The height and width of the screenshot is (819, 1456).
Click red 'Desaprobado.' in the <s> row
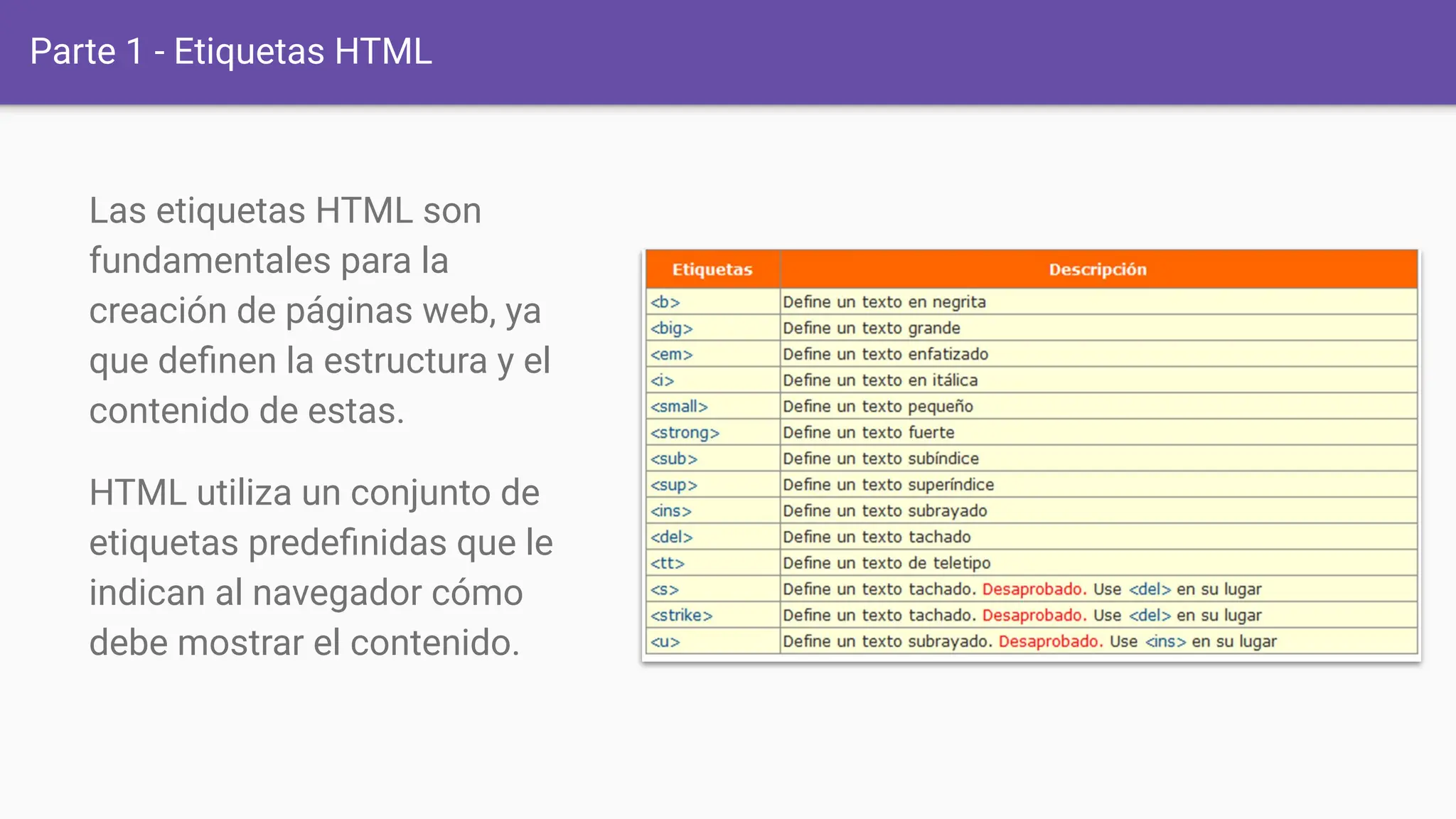pyautogui.click(x=1034, y=589)
